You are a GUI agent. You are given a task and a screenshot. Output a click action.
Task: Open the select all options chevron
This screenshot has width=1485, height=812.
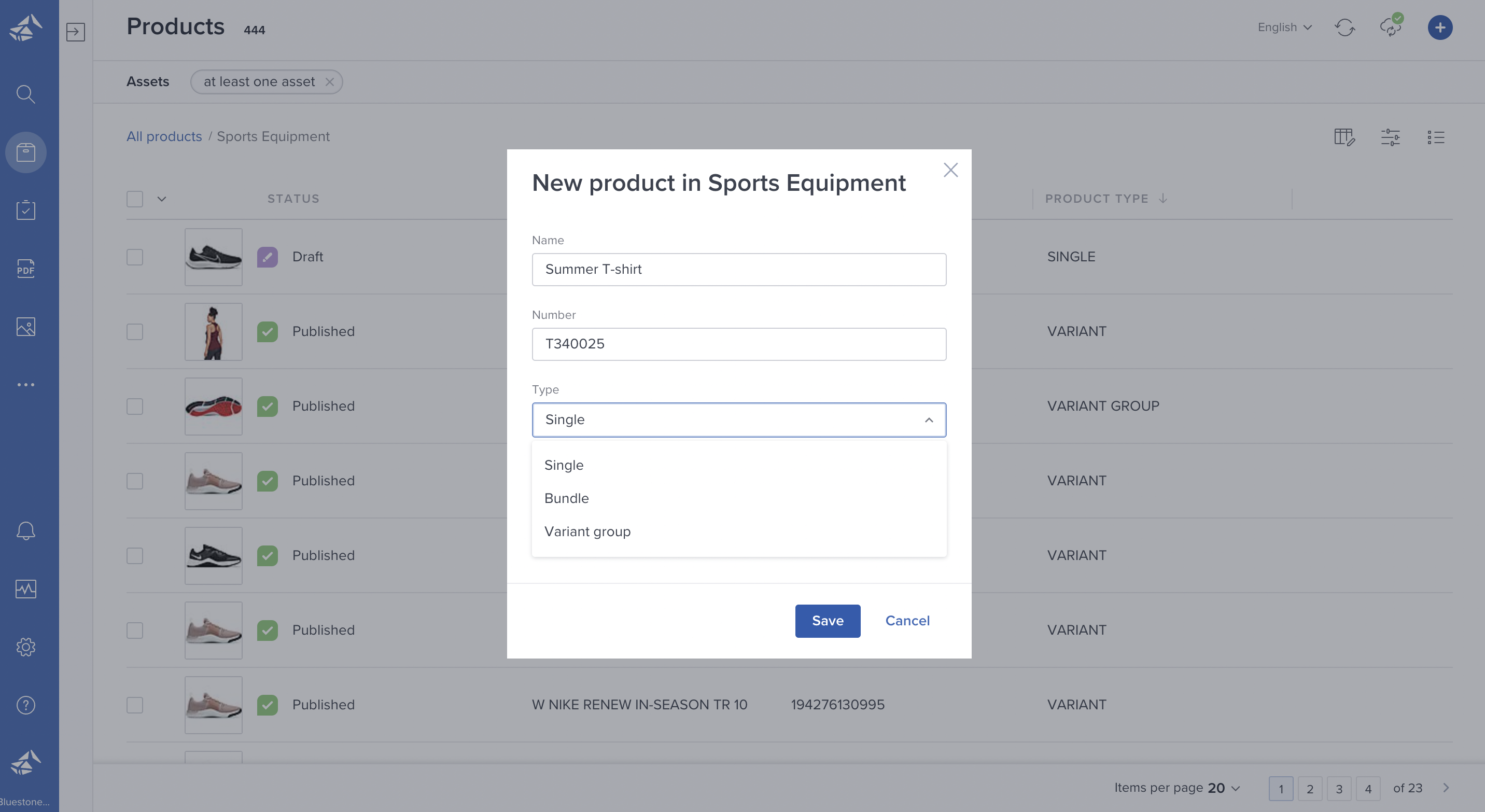pos(162,199)
